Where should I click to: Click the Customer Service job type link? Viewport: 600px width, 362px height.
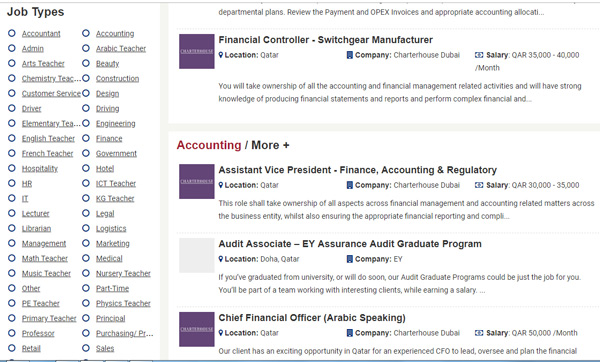click(51, 93)
